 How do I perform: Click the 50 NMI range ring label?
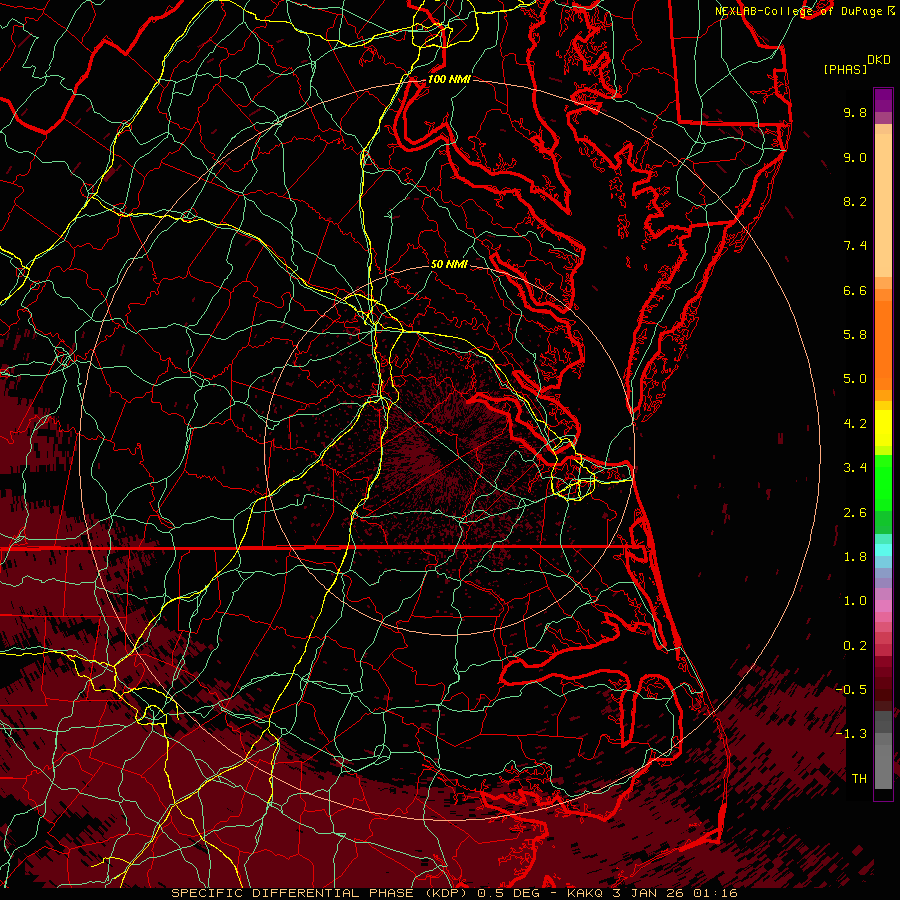coord(449,264)
